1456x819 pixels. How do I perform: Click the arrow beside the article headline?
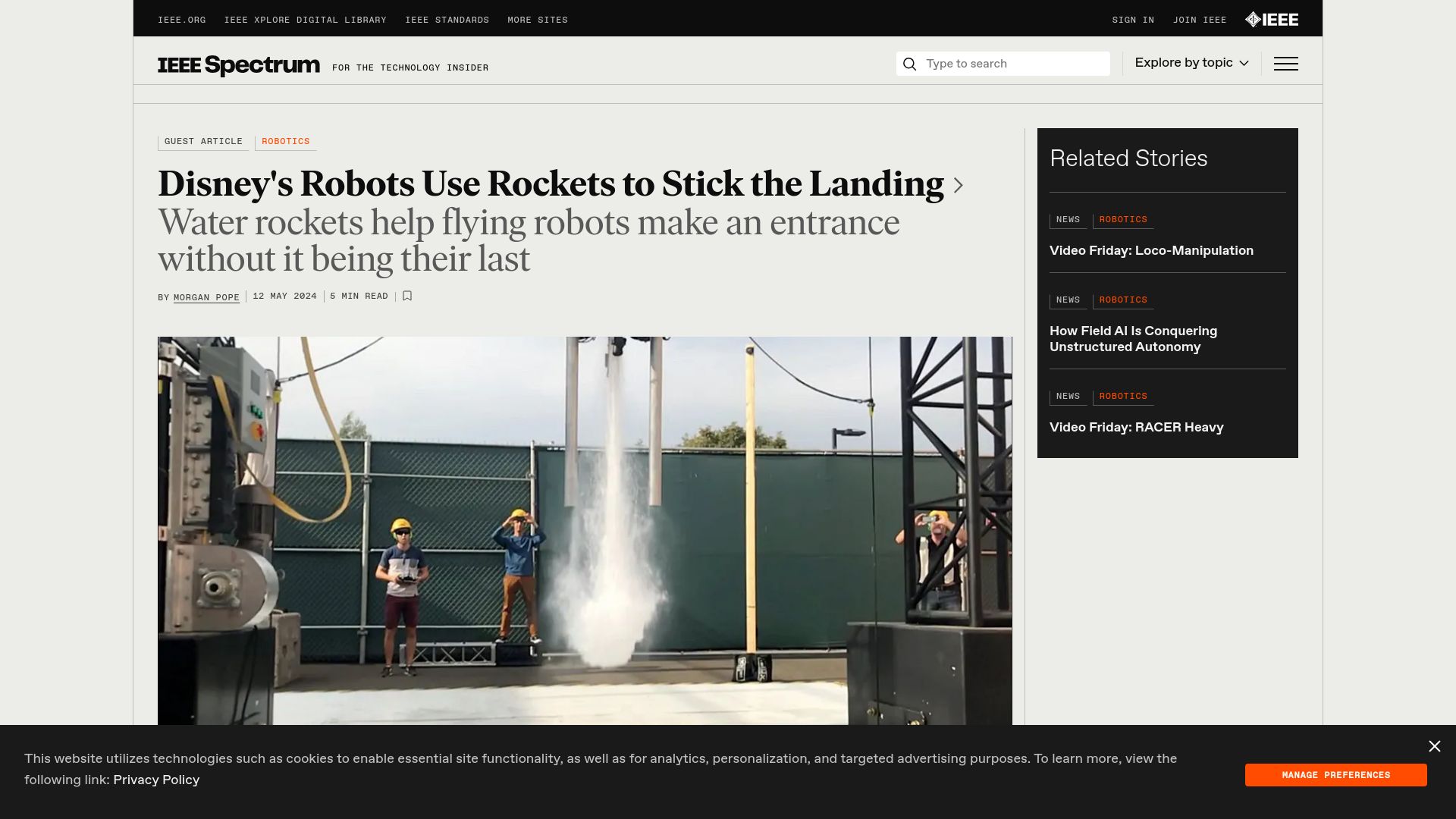958,185
